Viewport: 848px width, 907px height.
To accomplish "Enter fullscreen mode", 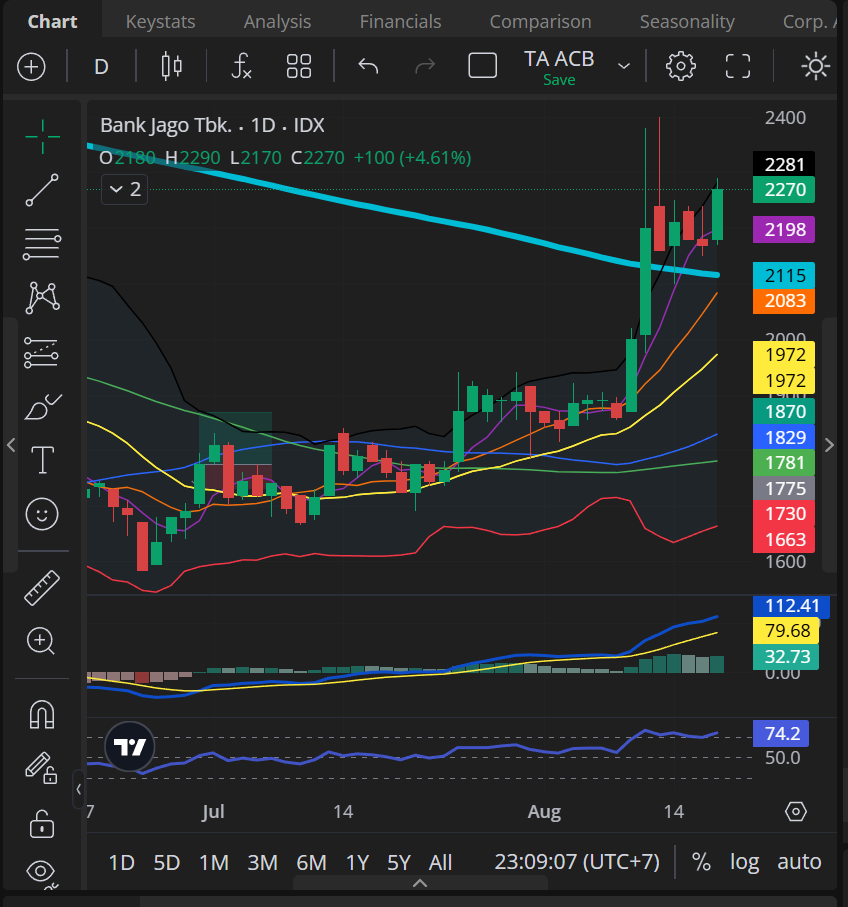I will coord(738,66).
